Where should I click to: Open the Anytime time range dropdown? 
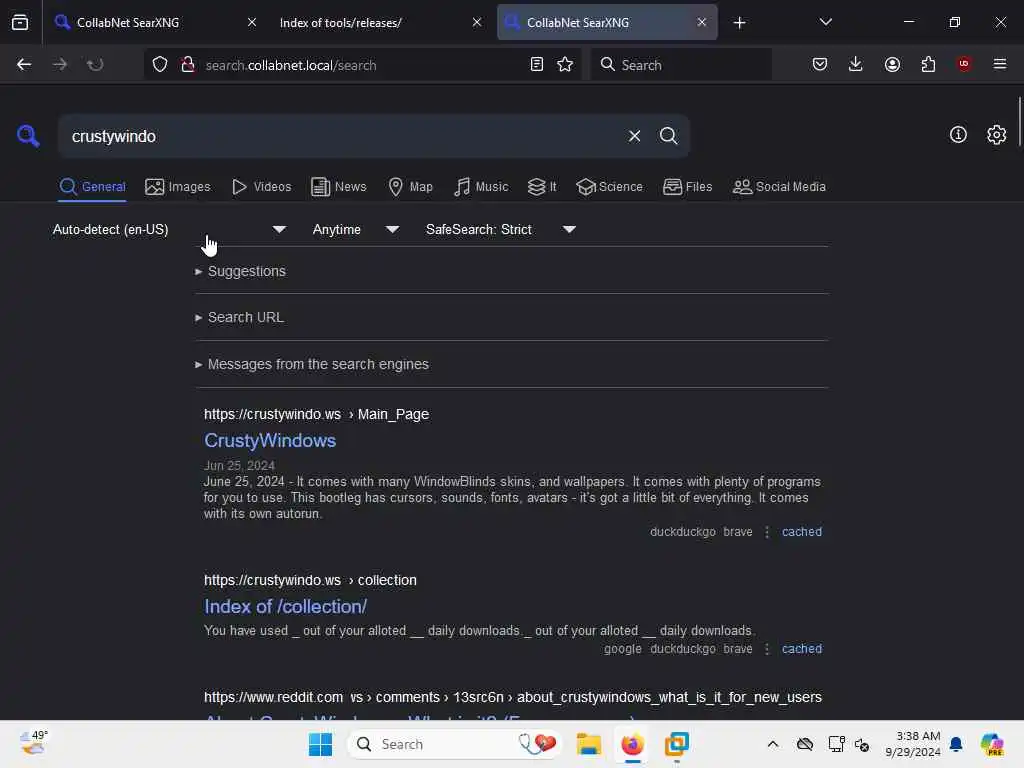click(x=355, y=230)
